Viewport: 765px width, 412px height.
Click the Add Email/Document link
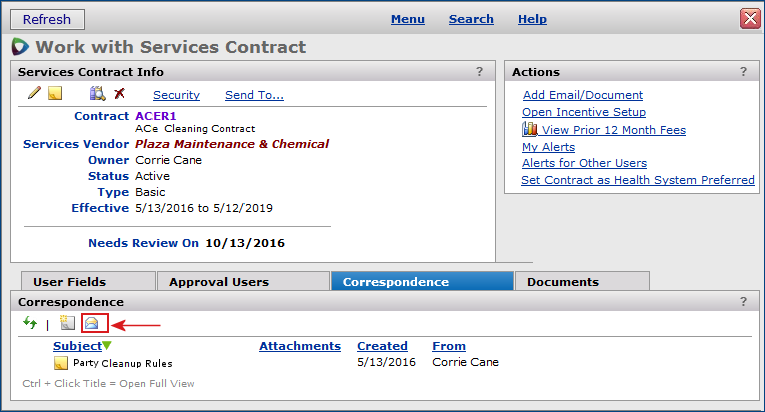582,95
